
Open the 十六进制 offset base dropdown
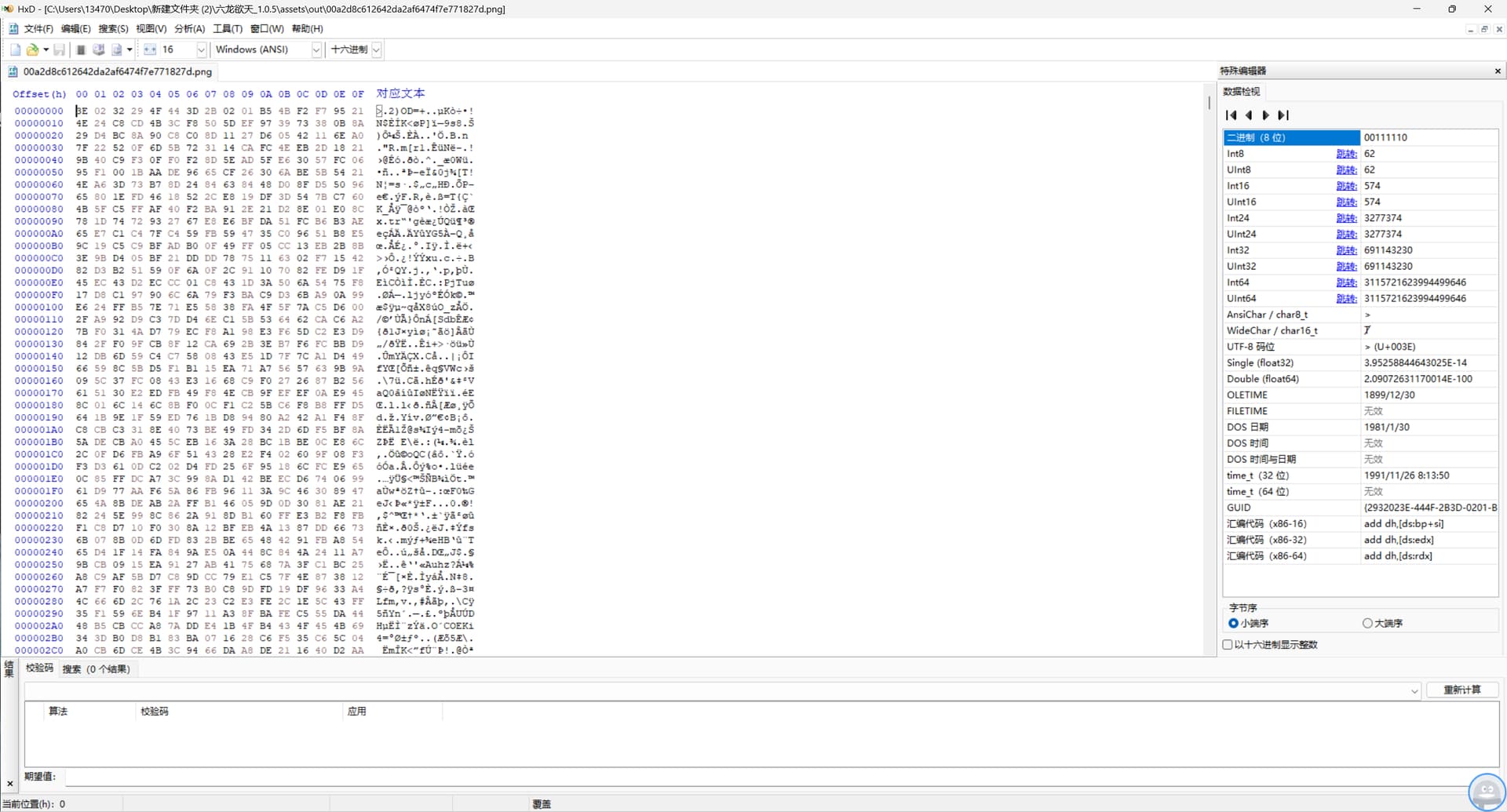[377, 50]
